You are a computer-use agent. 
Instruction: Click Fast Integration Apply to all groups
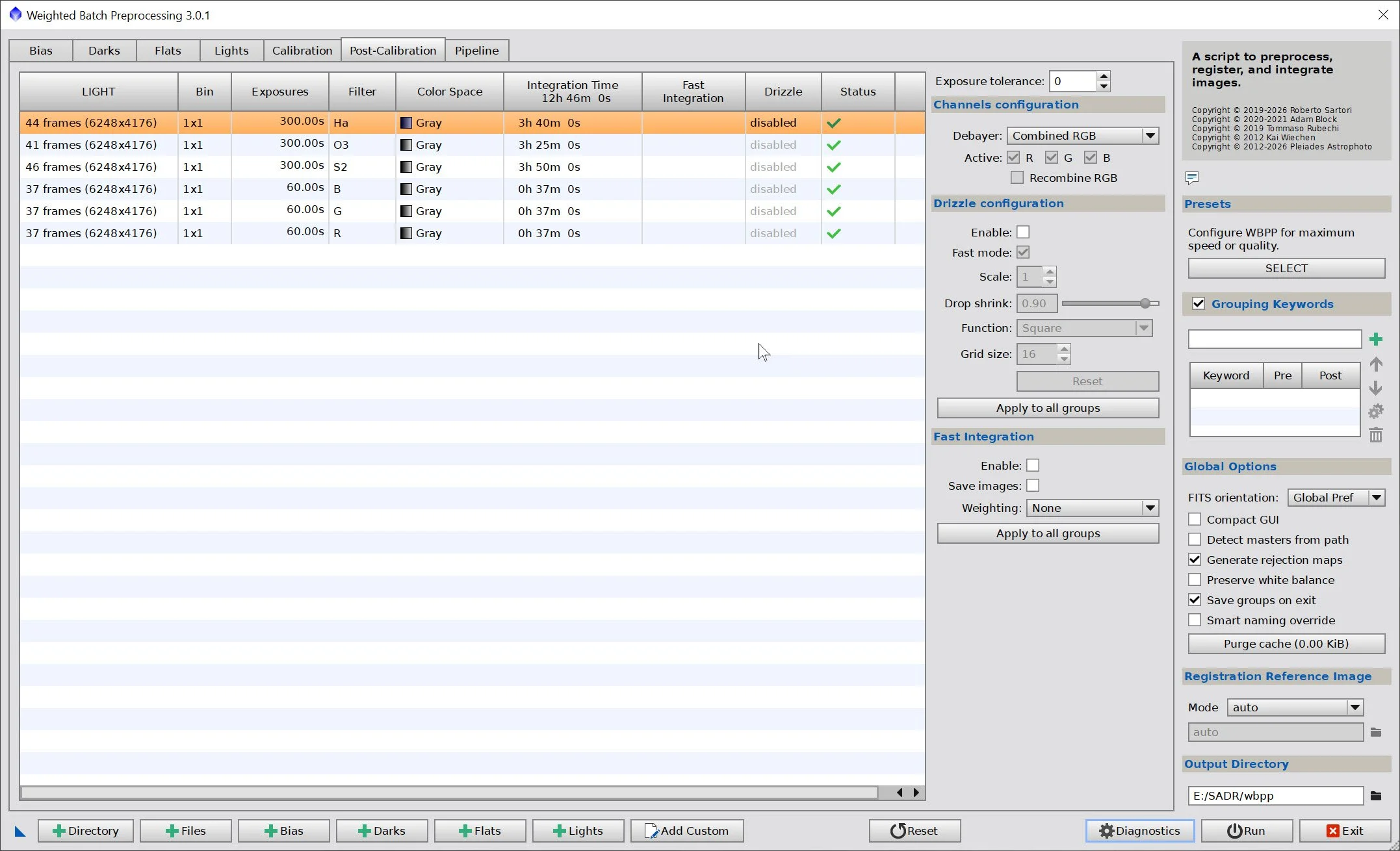(x=1048, y=533)
